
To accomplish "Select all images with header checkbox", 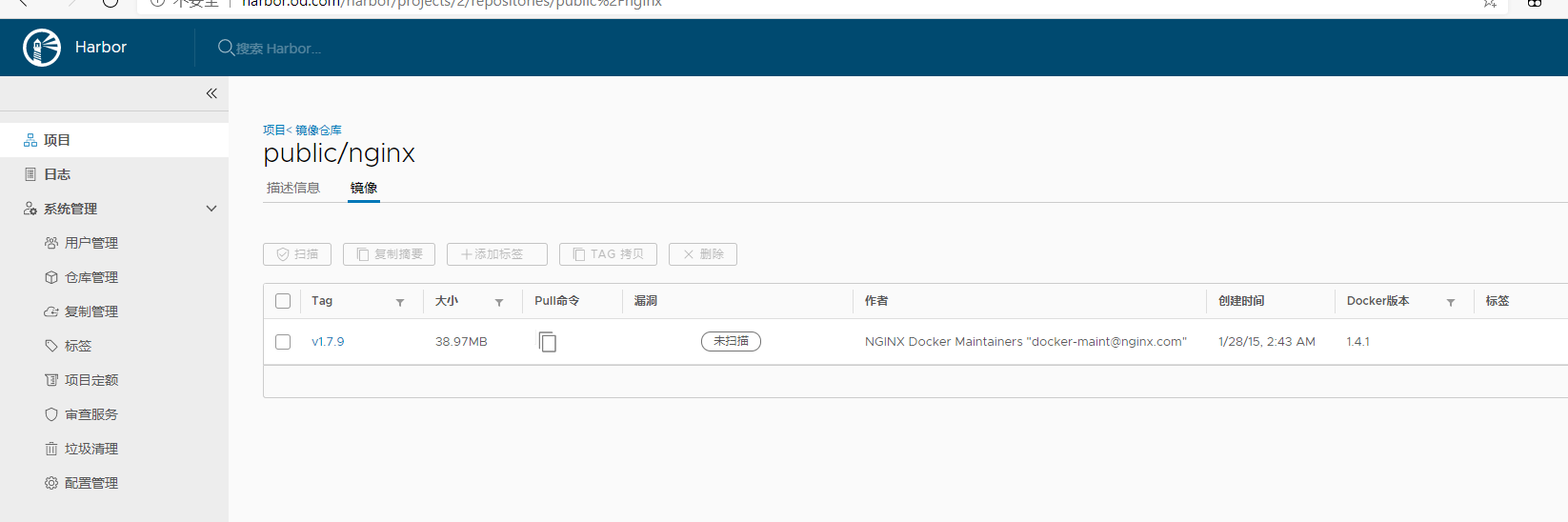I will (283, 301).
